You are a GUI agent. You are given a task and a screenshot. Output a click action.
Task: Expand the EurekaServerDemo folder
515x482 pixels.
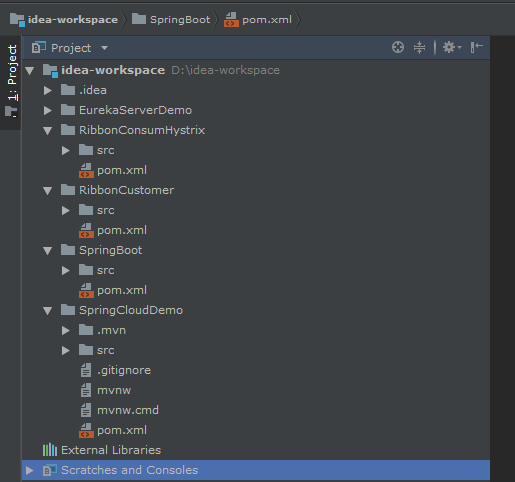[48, 110]
